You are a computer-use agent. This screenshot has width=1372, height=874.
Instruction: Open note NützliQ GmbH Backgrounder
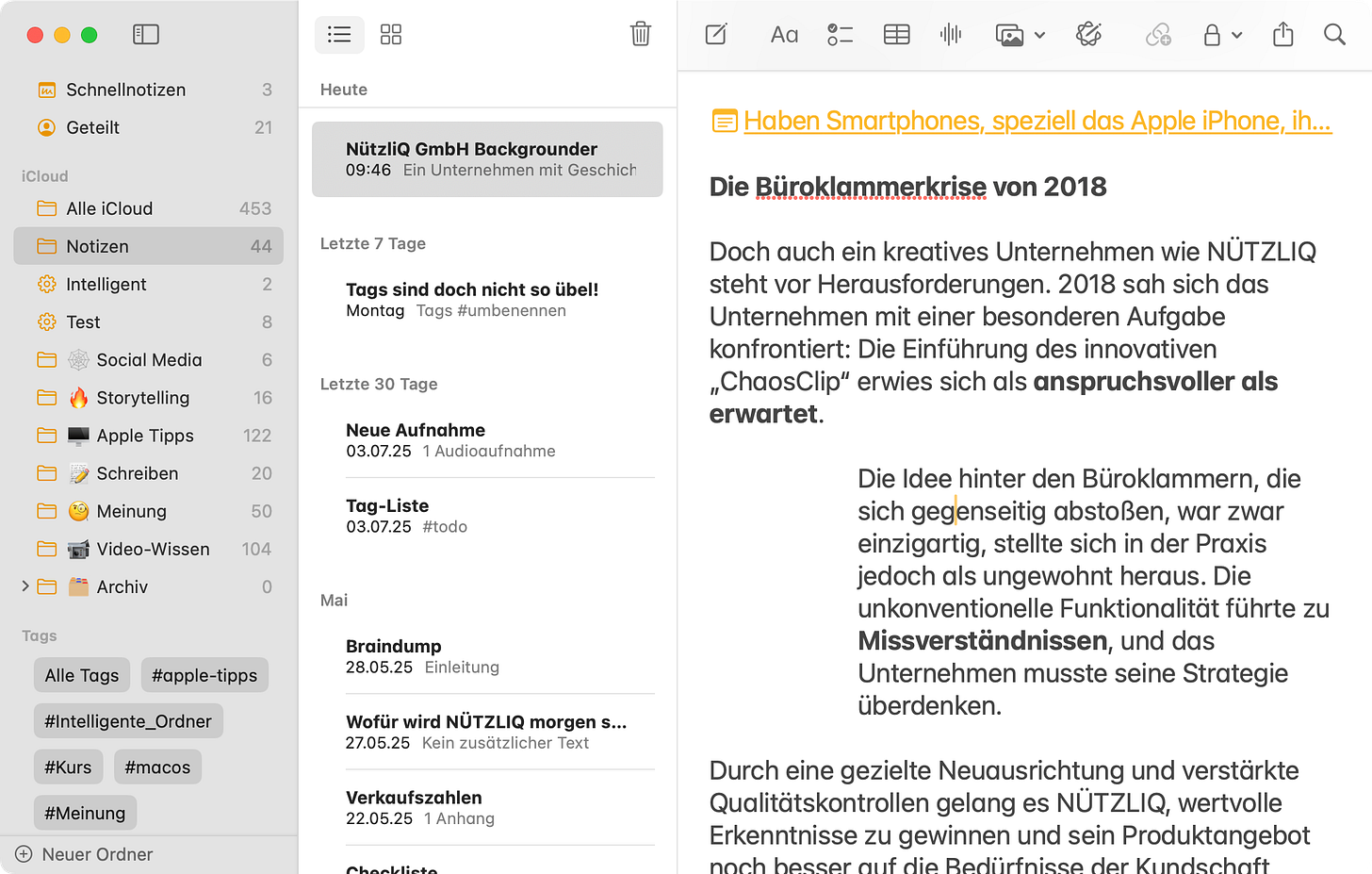(x=487, y=159)
